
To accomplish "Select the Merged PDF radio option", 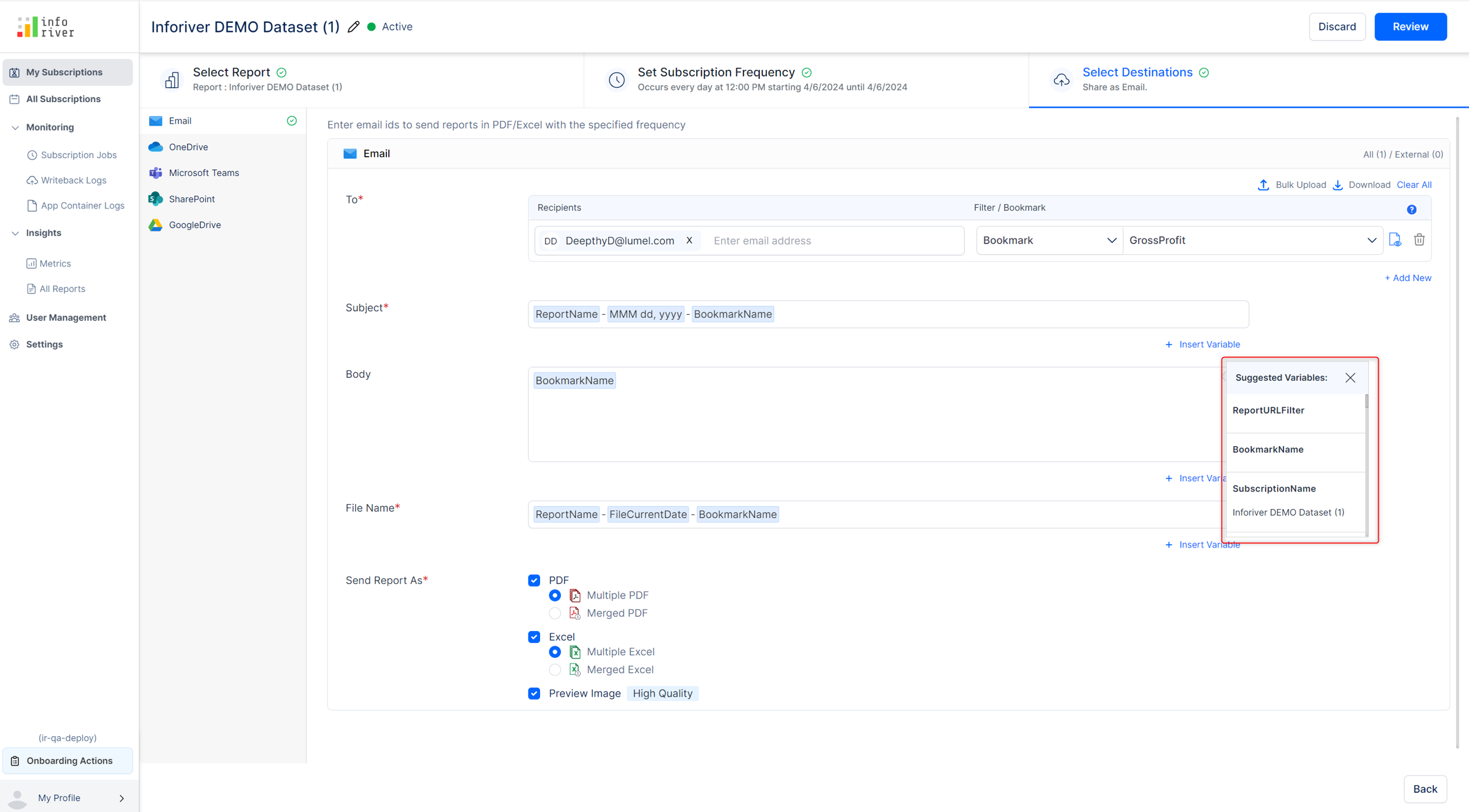I will [555, 613].
